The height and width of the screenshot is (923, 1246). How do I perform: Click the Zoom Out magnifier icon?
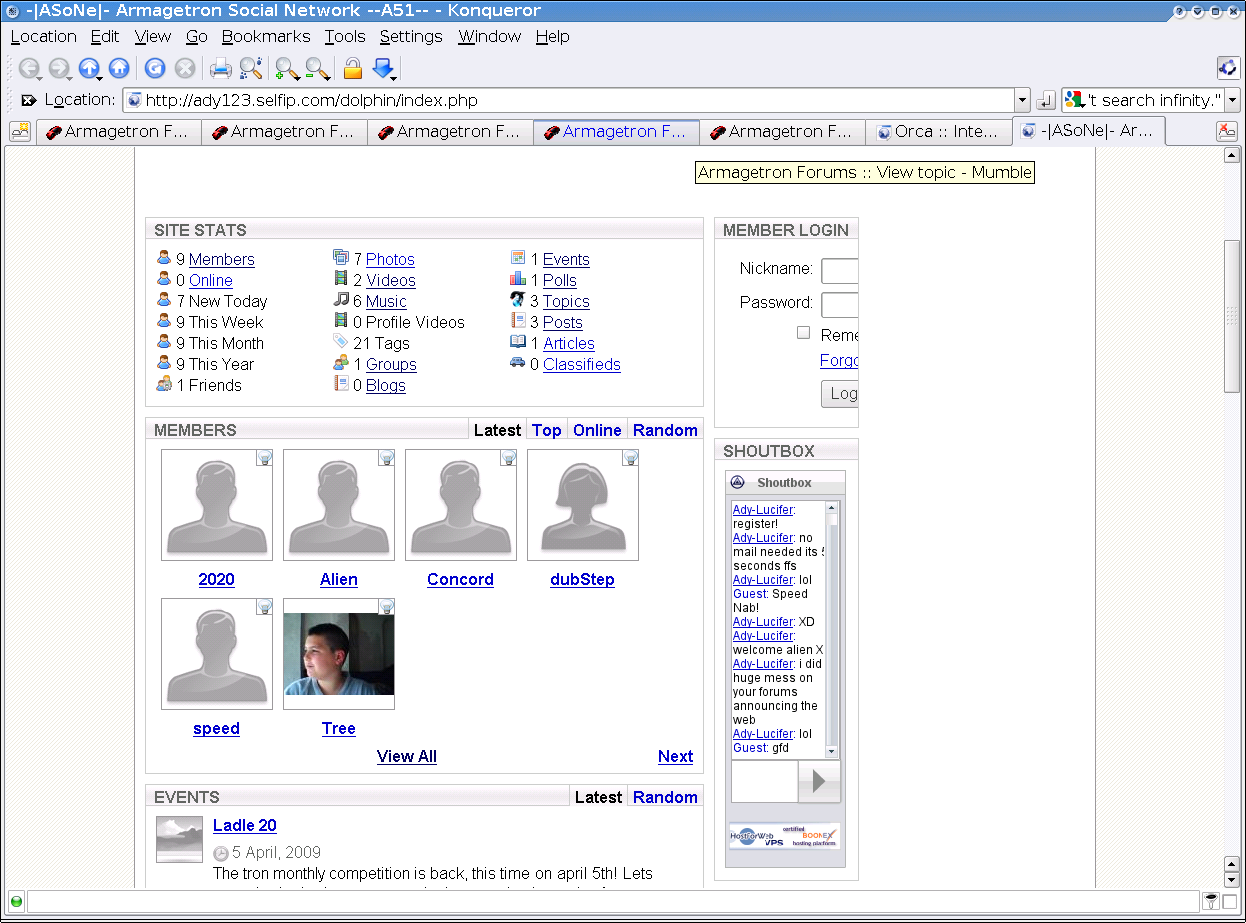pyautogui.click(x=318, y=68)
